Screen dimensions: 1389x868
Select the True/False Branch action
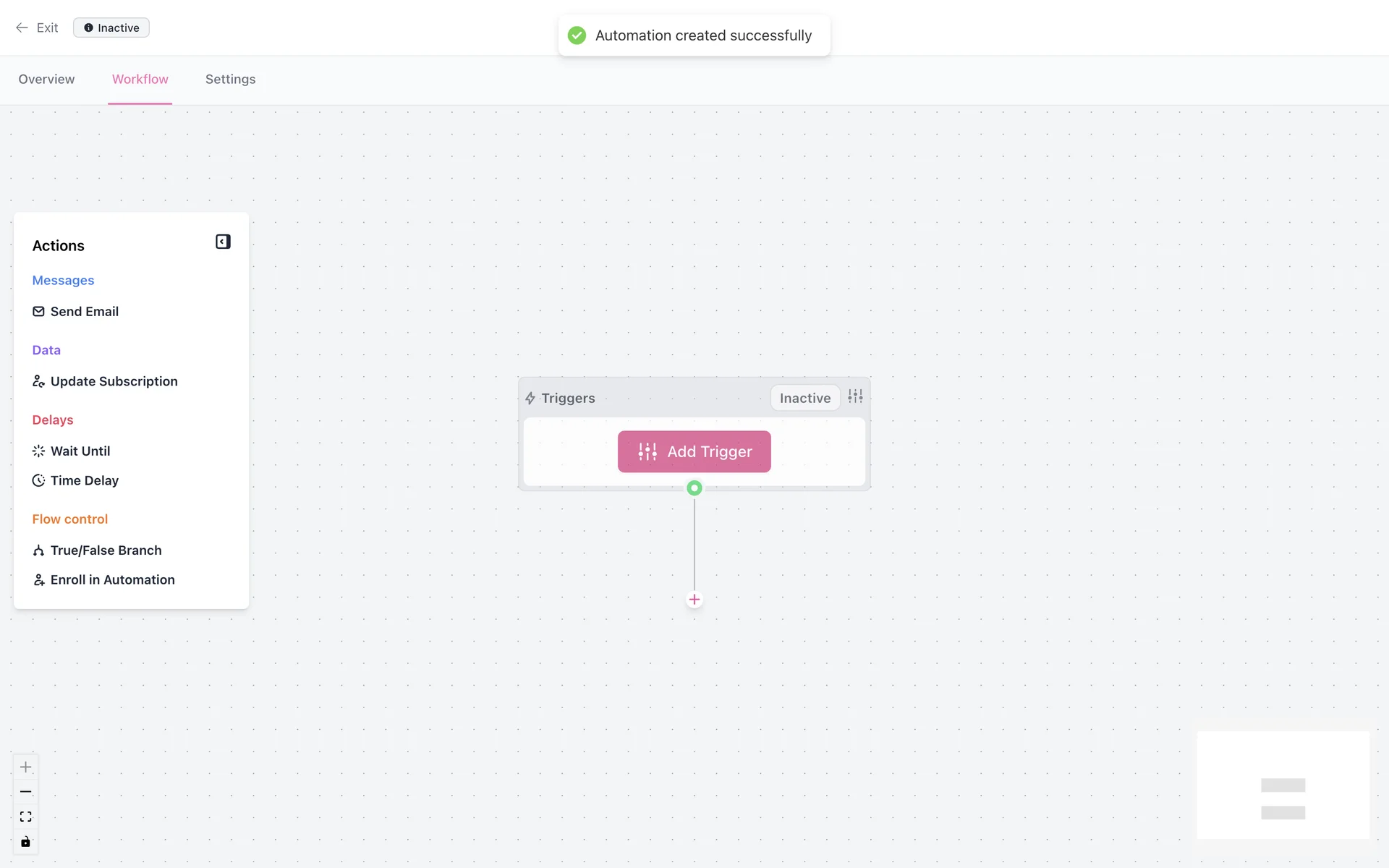click(x=106, y=550)
